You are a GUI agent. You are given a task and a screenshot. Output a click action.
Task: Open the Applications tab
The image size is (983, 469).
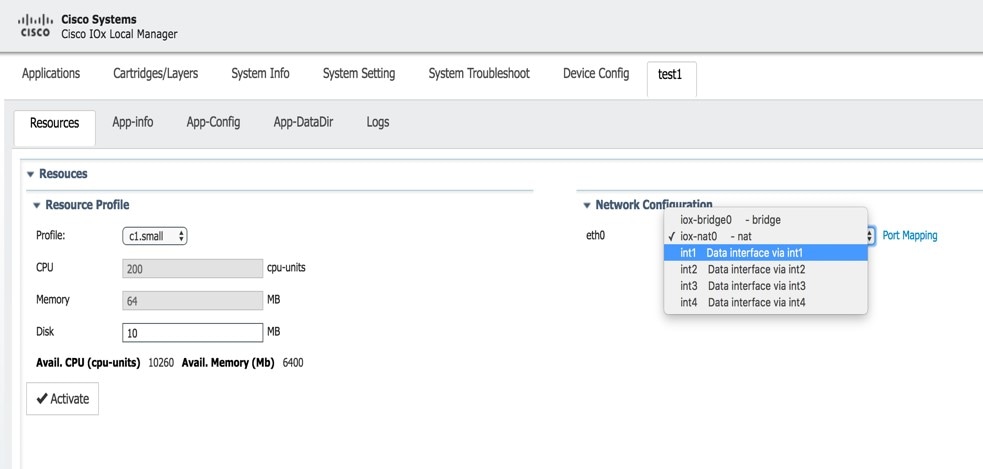pyautogui.click(x=51, y=73)
